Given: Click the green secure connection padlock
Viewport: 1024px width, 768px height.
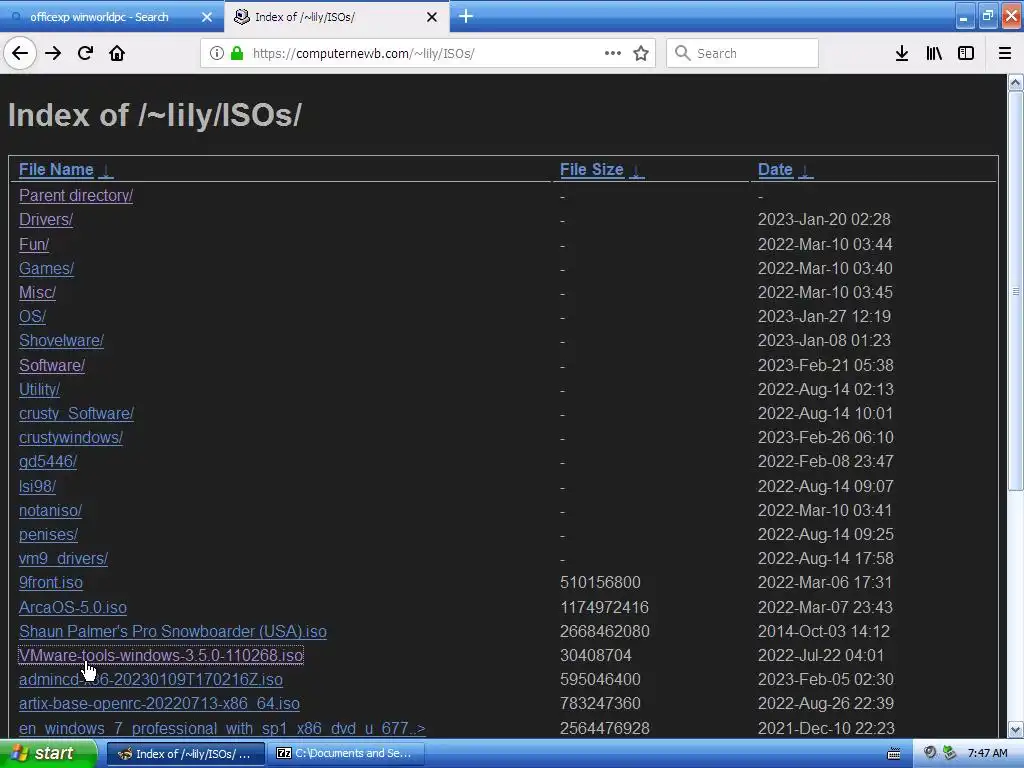Looking at the screenshot, I should [237, 53].
